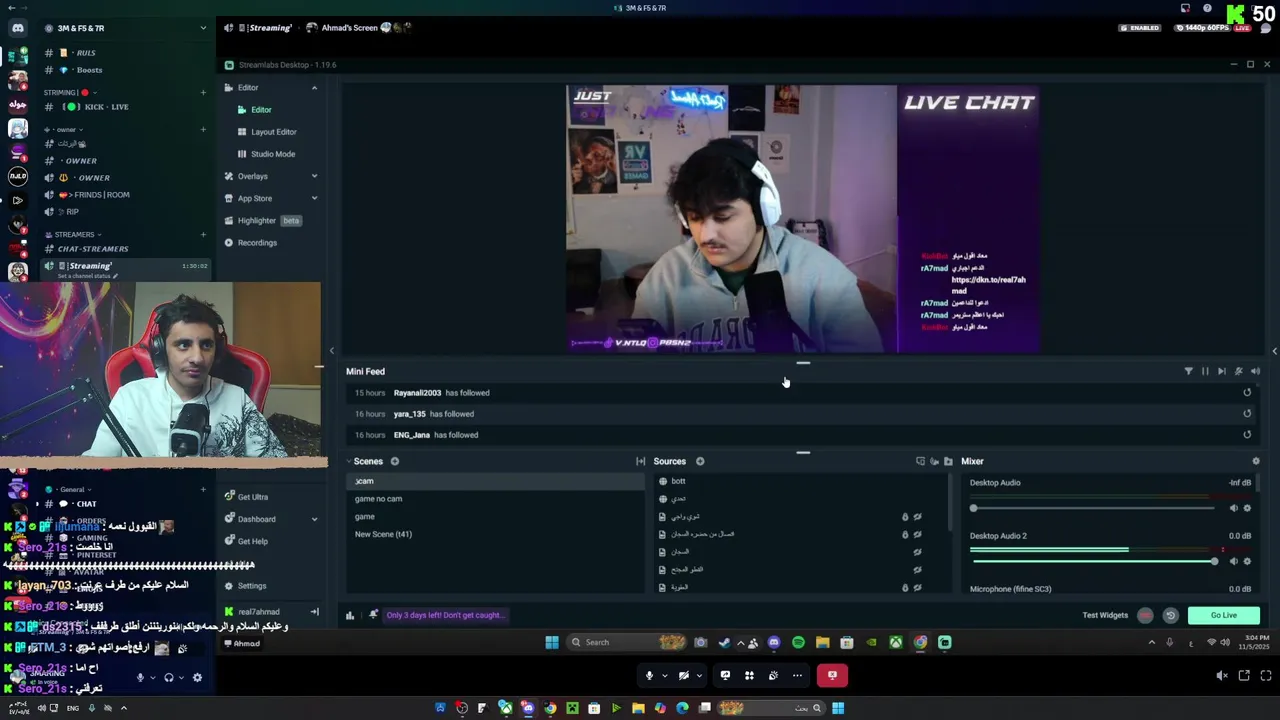The width and height of the screenshot is (1280, 720).
Task: Add a new scene with the plus icon
Action: click(394, 461)
